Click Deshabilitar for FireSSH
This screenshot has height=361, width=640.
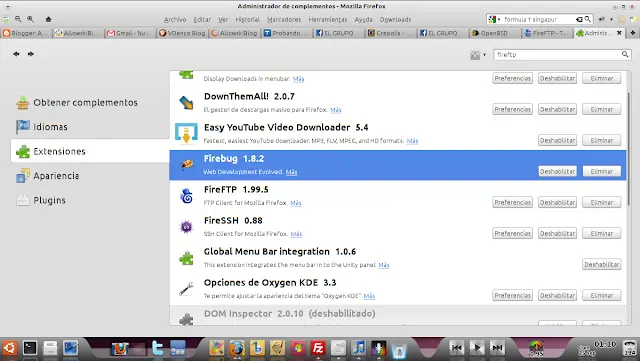pos(558,234)
